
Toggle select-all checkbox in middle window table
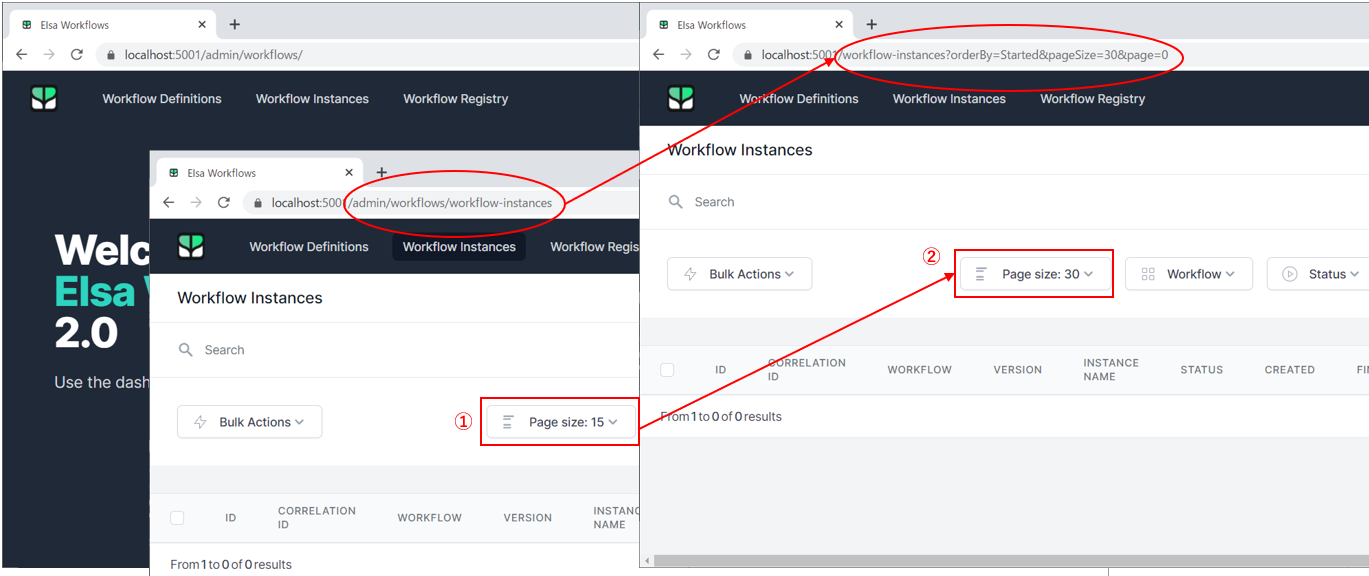(177, 518)
